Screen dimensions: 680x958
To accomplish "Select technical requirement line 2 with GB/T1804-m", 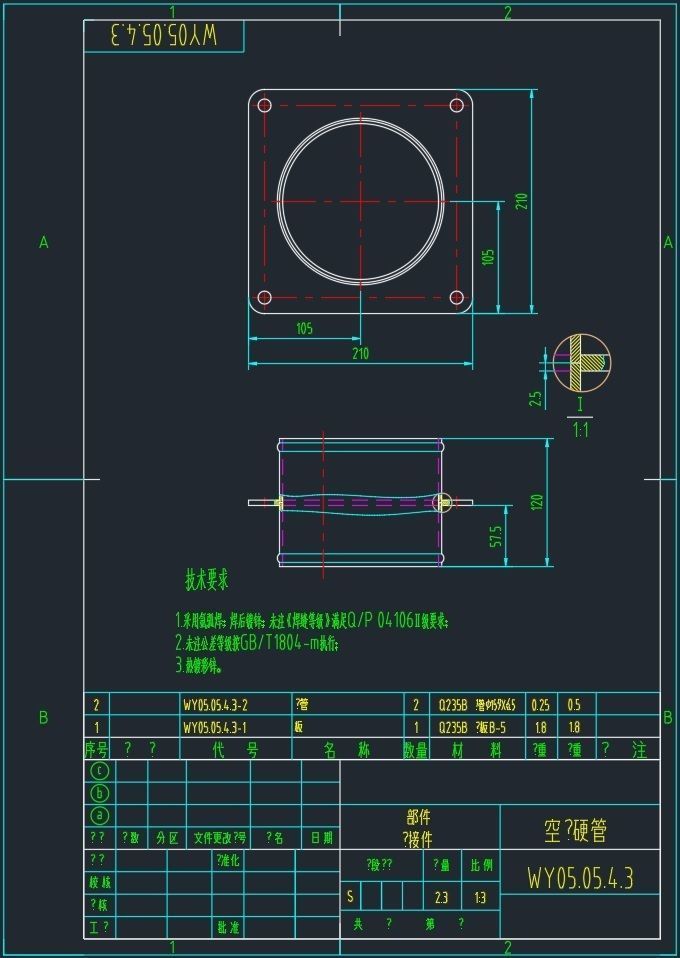I will [x=257, y=643].
